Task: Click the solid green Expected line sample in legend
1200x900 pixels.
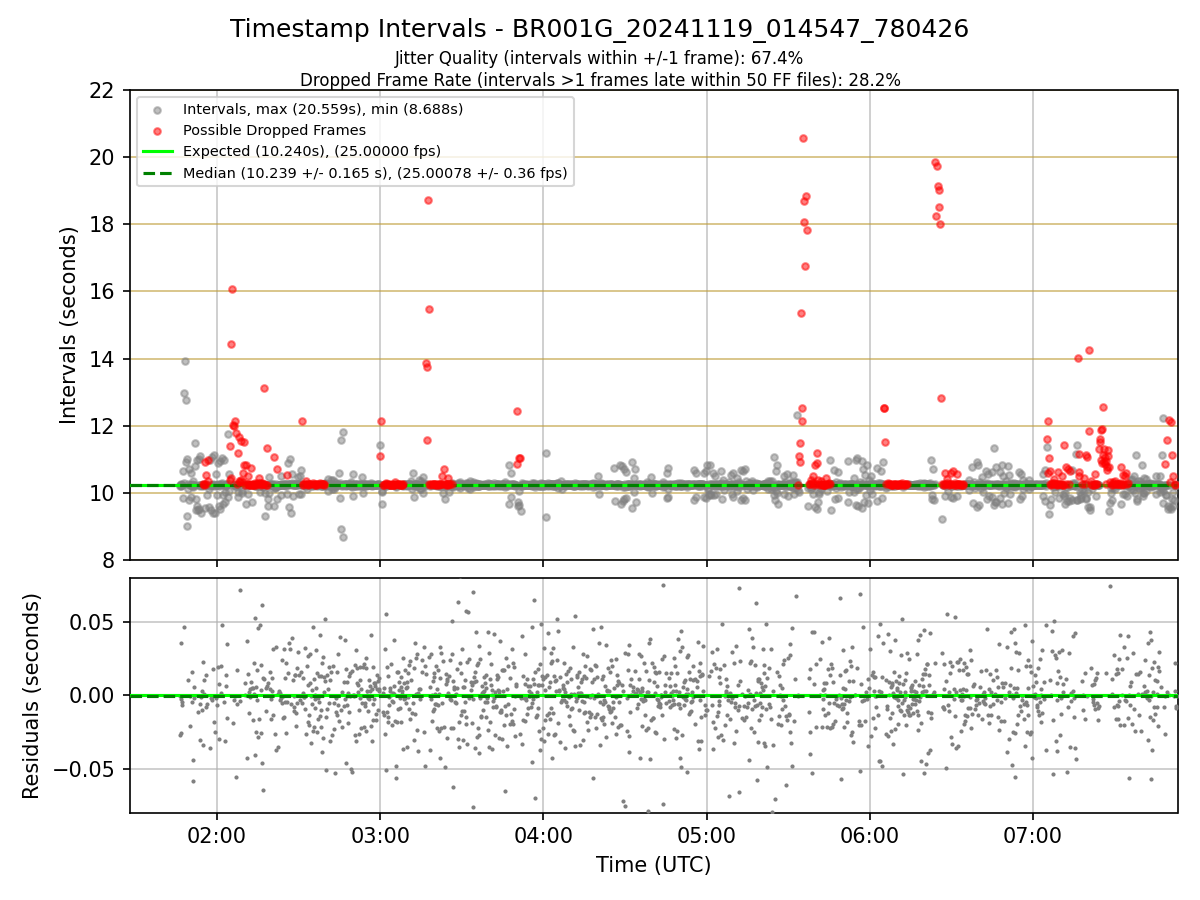Action: [158, 151]
